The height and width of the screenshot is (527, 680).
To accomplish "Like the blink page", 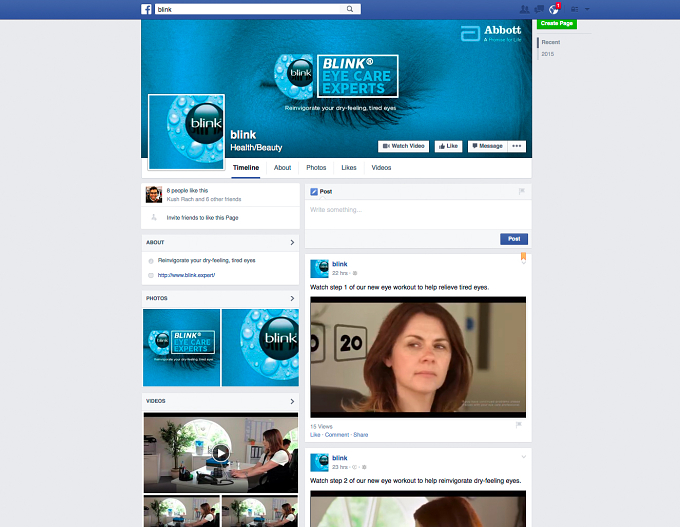I will pyautogui.click(x=448, y=146).
